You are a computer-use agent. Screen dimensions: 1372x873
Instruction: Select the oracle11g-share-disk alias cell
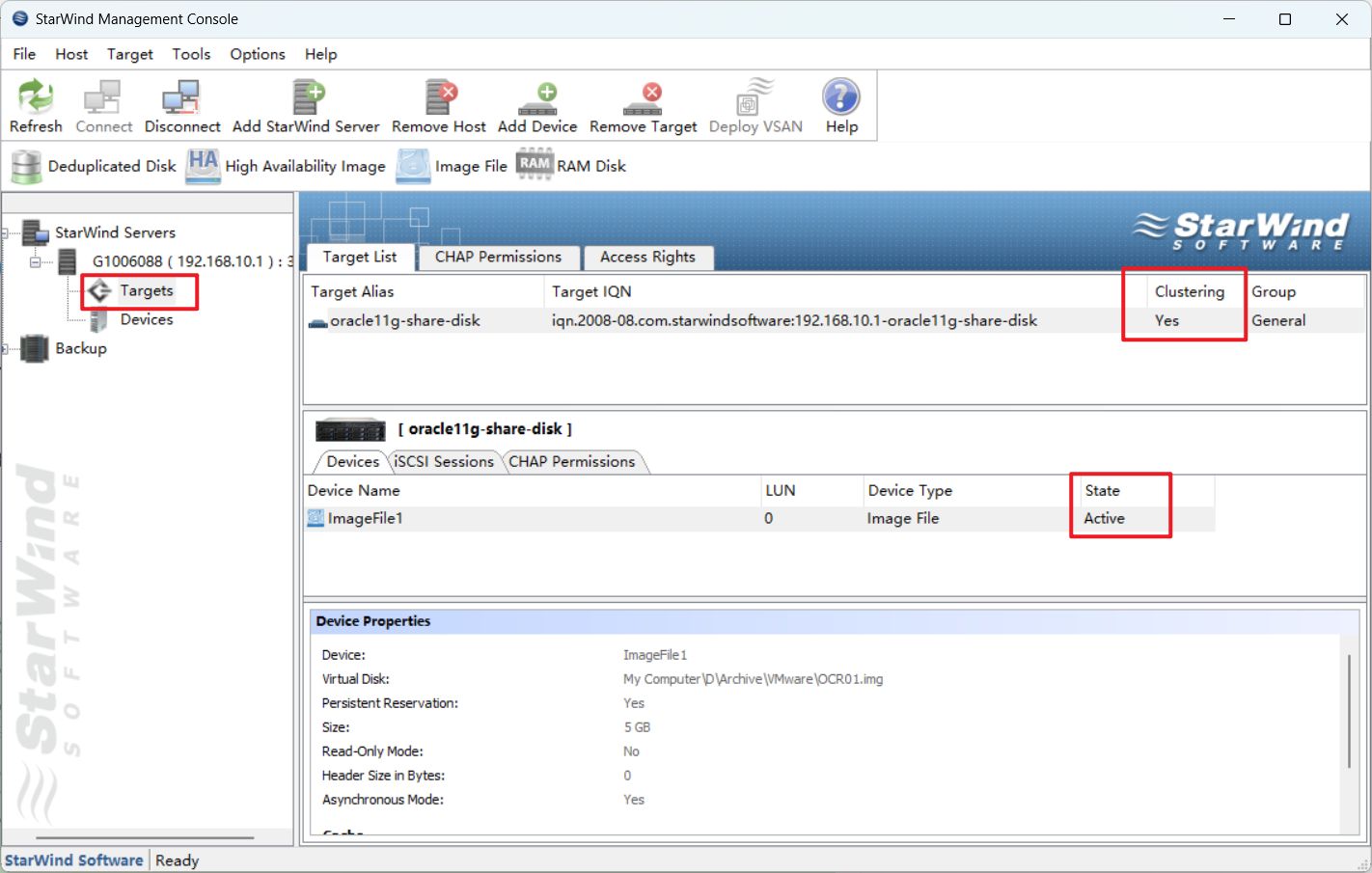click(x=404, y=320)
